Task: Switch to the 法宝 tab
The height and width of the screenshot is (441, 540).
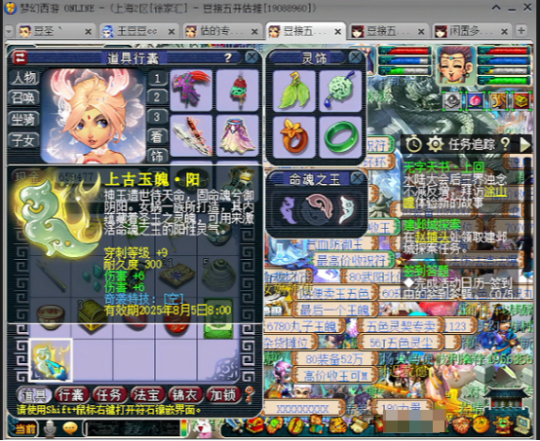Action: click(x=147, y=395)
